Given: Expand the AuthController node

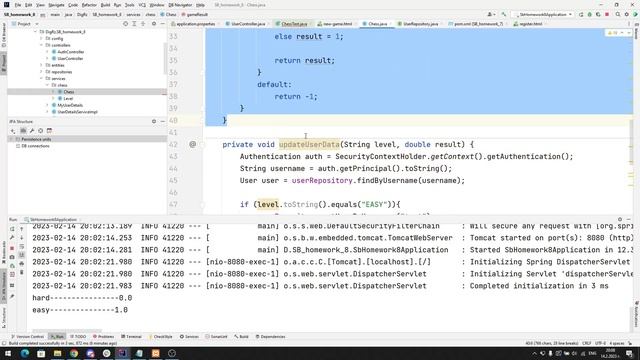Looking at the screenshot, I should (47, 52).
